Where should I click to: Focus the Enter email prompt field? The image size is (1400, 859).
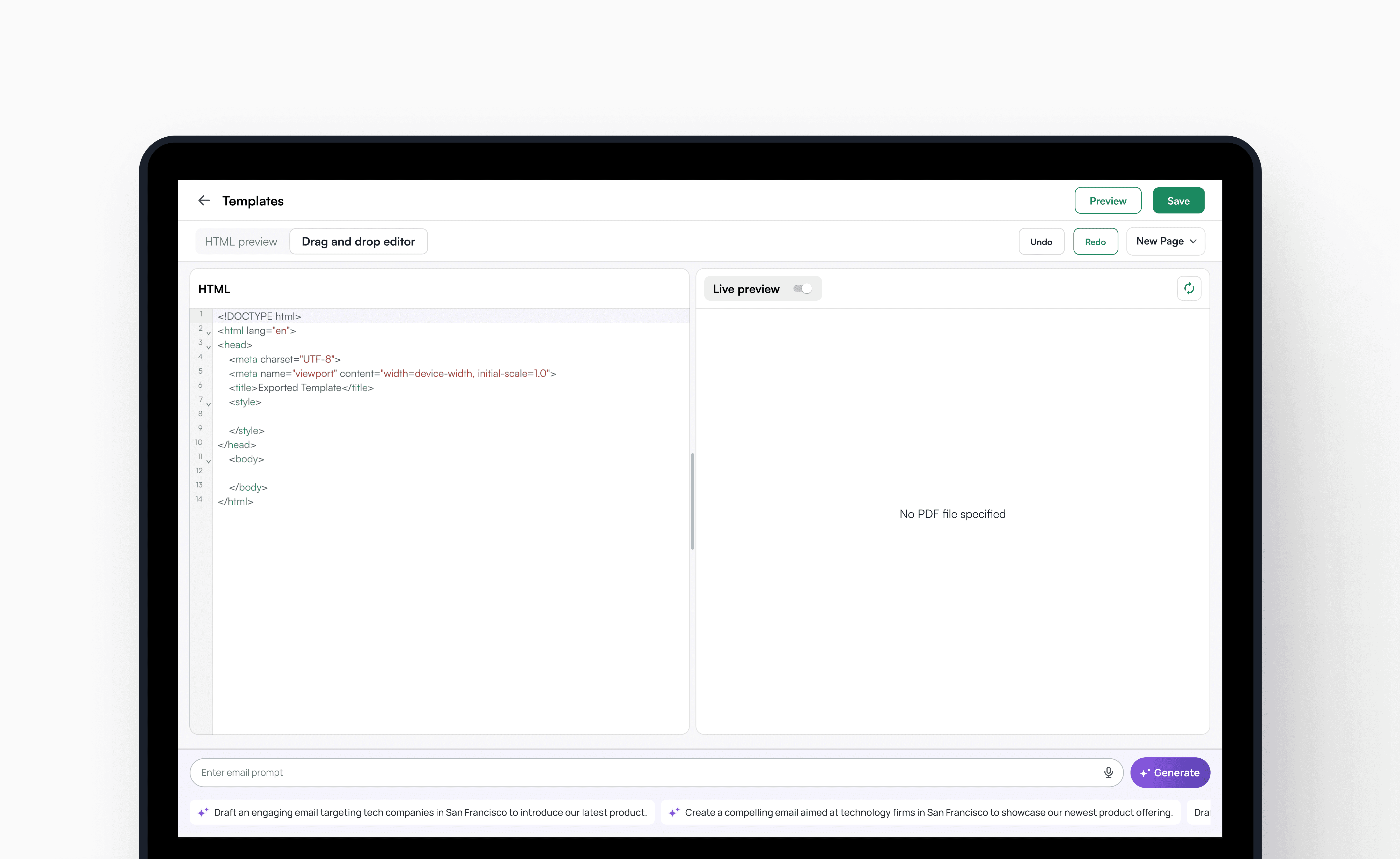point(656,773)
